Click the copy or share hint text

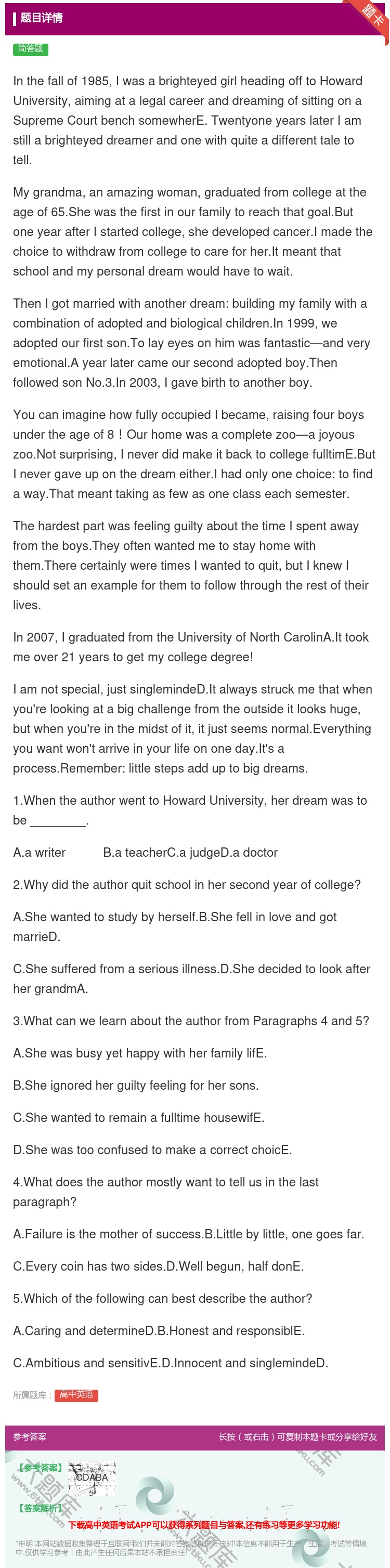click(x=297, y=1436)
